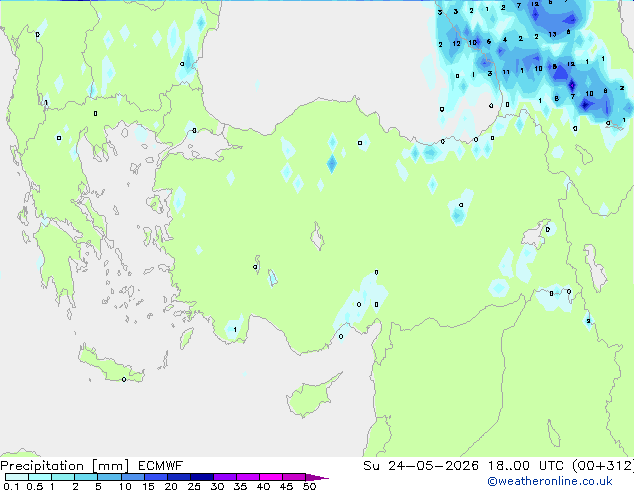Click the legend label '35'
This screenshot has height=490, width=634.
[240, 486]
